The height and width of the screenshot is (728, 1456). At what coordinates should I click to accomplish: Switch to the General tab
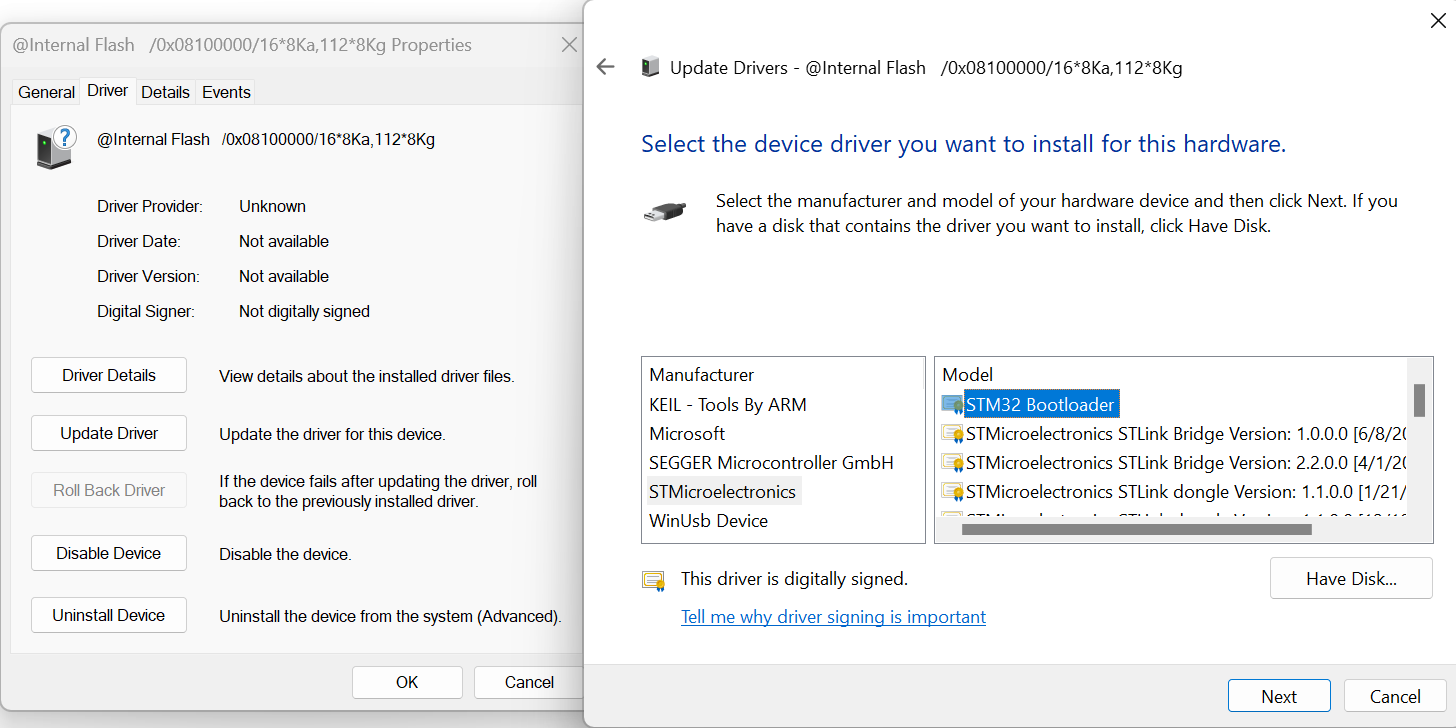coord(46,92)
